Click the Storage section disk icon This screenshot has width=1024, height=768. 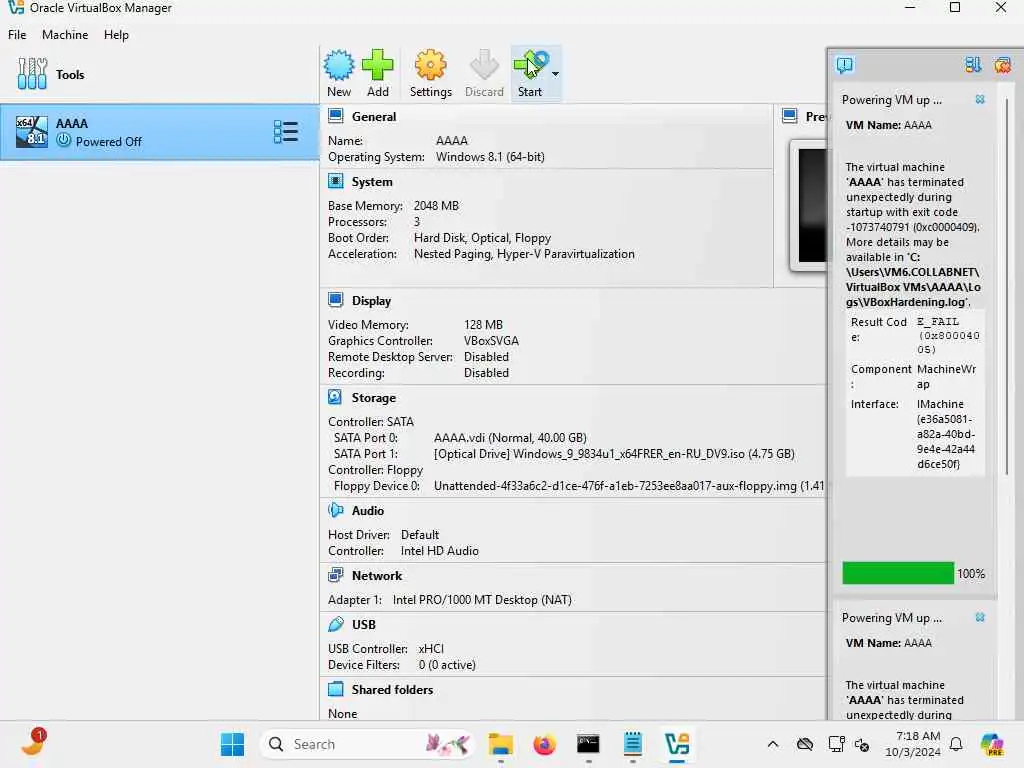coord(335,397)
